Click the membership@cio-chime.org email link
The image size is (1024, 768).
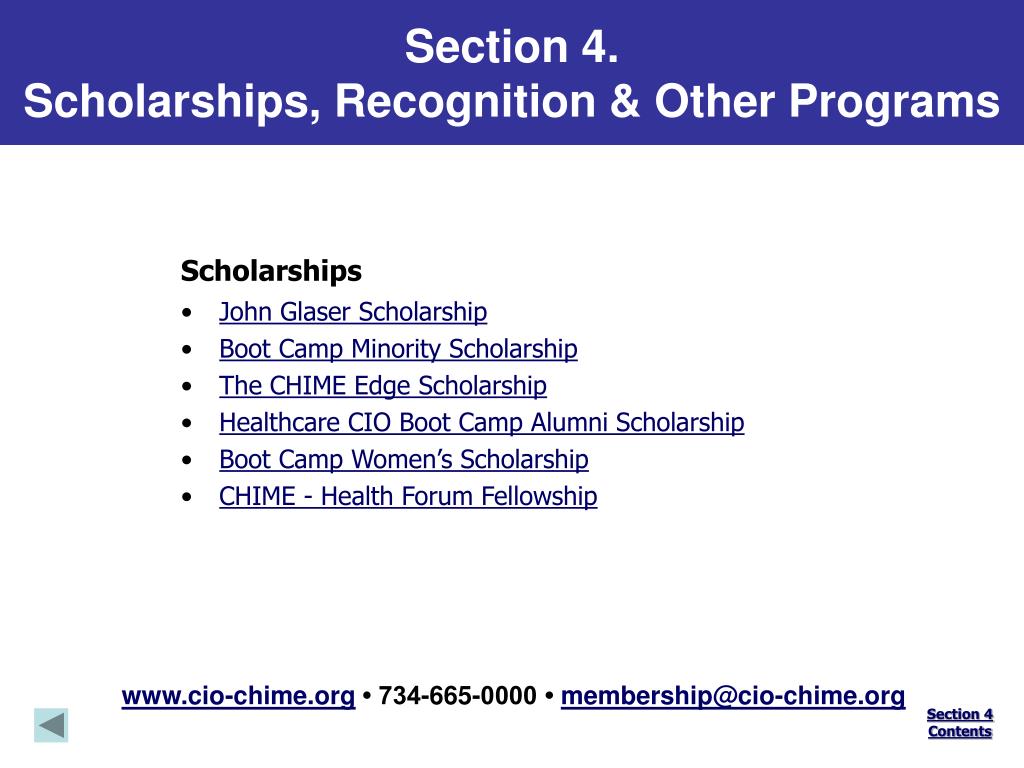[733, 696]
